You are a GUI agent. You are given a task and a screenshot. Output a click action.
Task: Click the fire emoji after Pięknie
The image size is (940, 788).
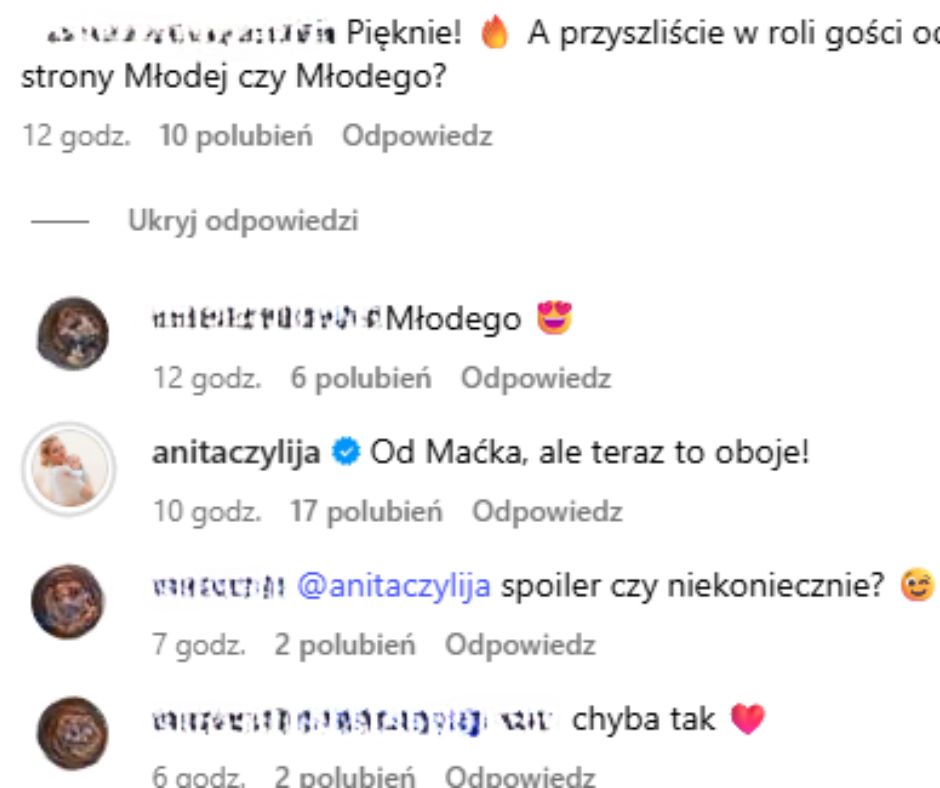pos(494,32)
